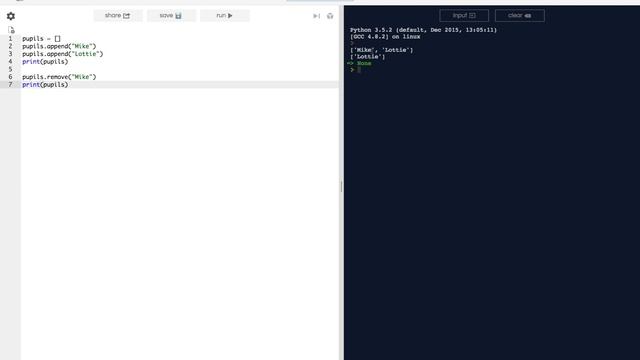
Task: Open the editor settings gear
Action: click(11, 16)
